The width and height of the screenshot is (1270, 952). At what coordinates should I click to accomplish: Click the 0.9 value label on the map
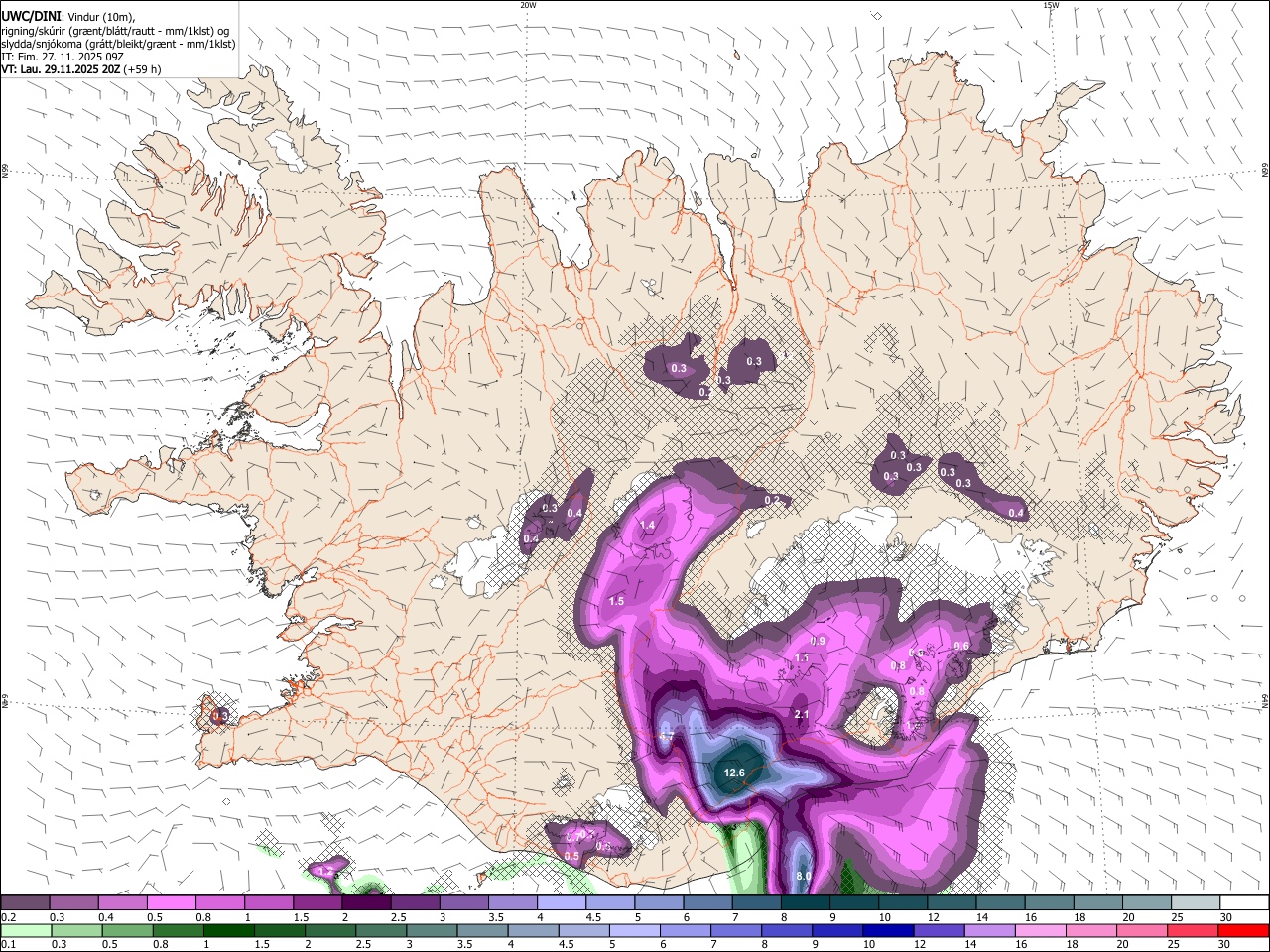pos(818,642)
